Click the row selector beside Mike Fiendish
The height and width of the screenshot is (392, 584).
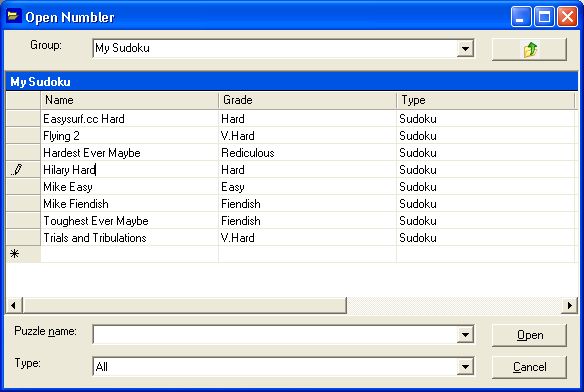[23, 204]
